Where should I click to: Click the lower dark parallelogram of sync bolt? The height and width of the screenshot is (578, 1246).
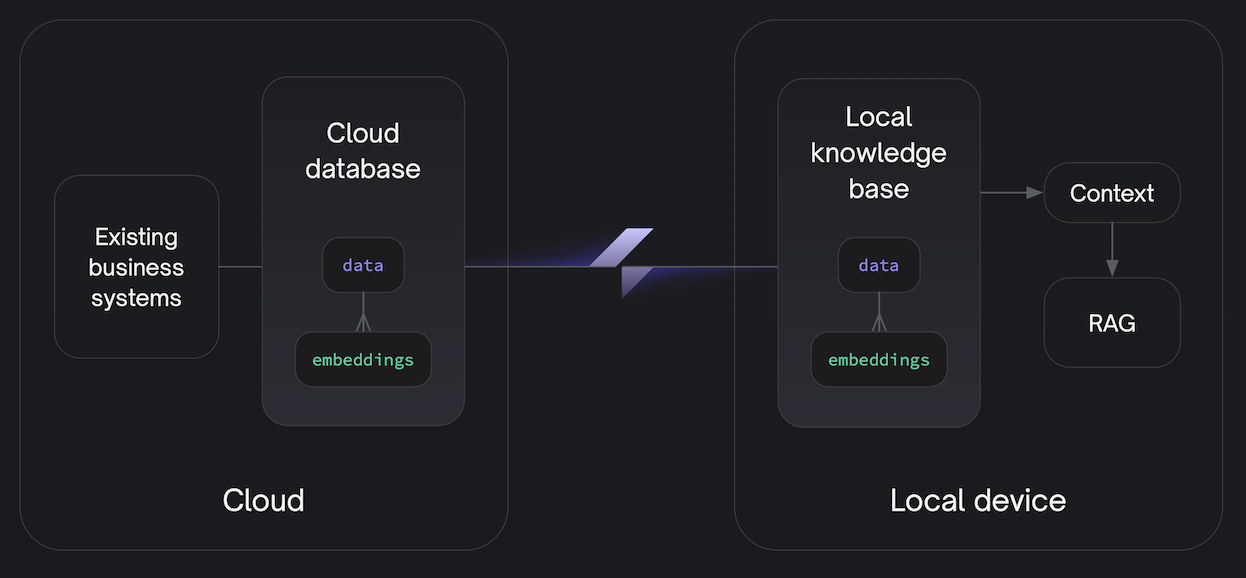pos(636,281)
